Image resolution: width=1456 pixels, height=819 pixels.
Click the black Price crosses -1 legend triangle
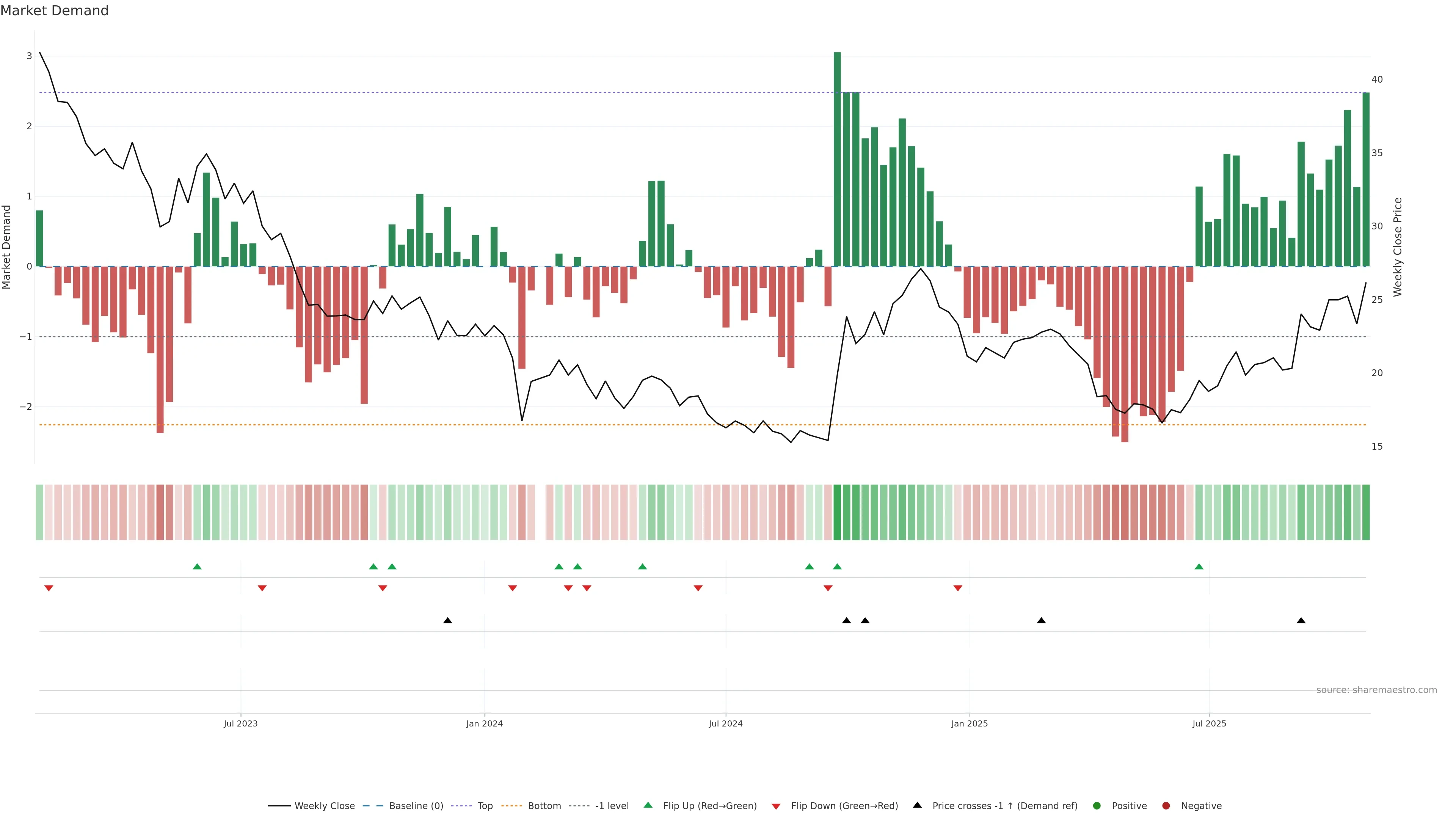[x=917, y=805]
